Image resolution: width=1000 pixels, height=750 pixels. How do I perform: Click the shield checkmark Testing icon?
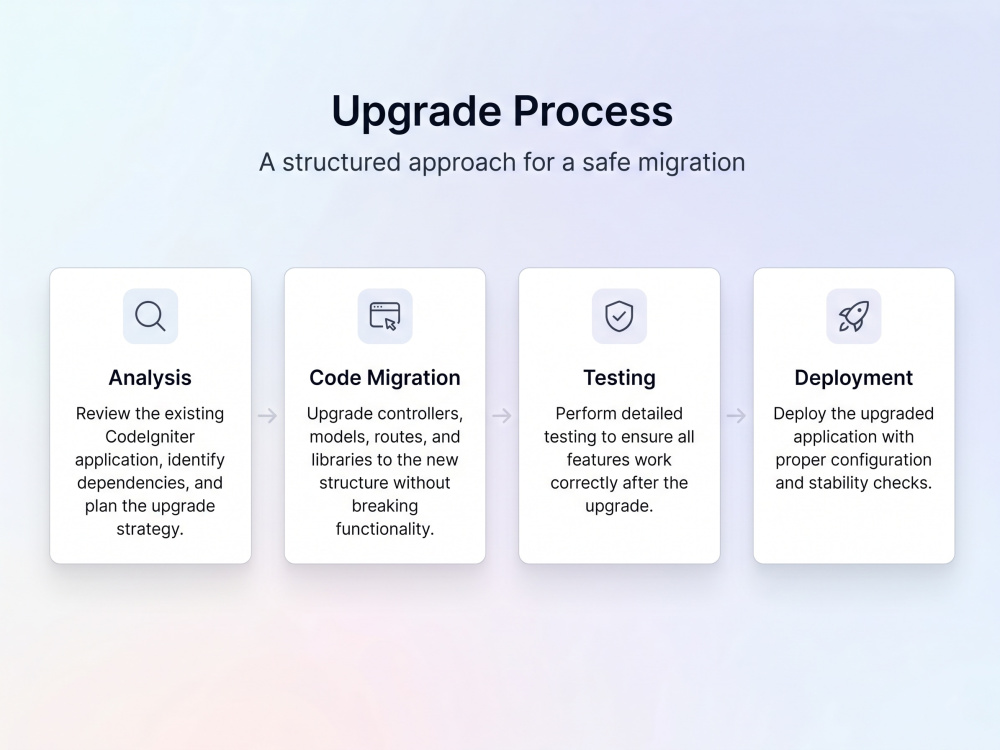tap(619, 316)
